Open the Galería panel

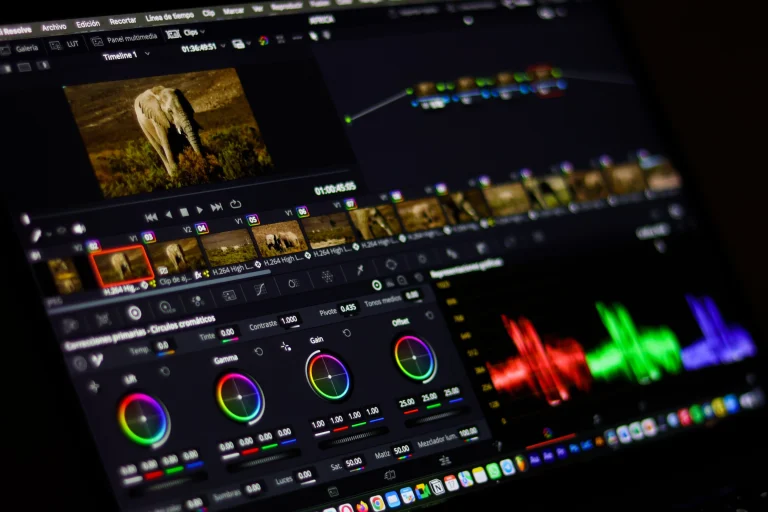pos(20,49)
